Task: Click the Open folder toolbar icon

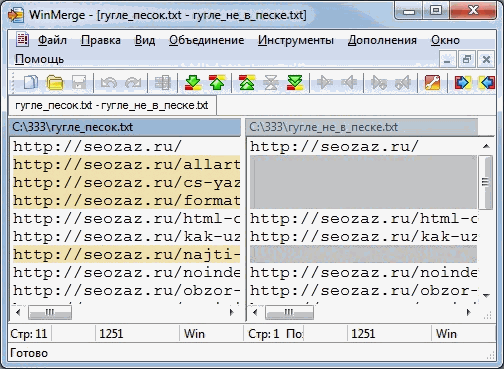Action: pos(55,82)
